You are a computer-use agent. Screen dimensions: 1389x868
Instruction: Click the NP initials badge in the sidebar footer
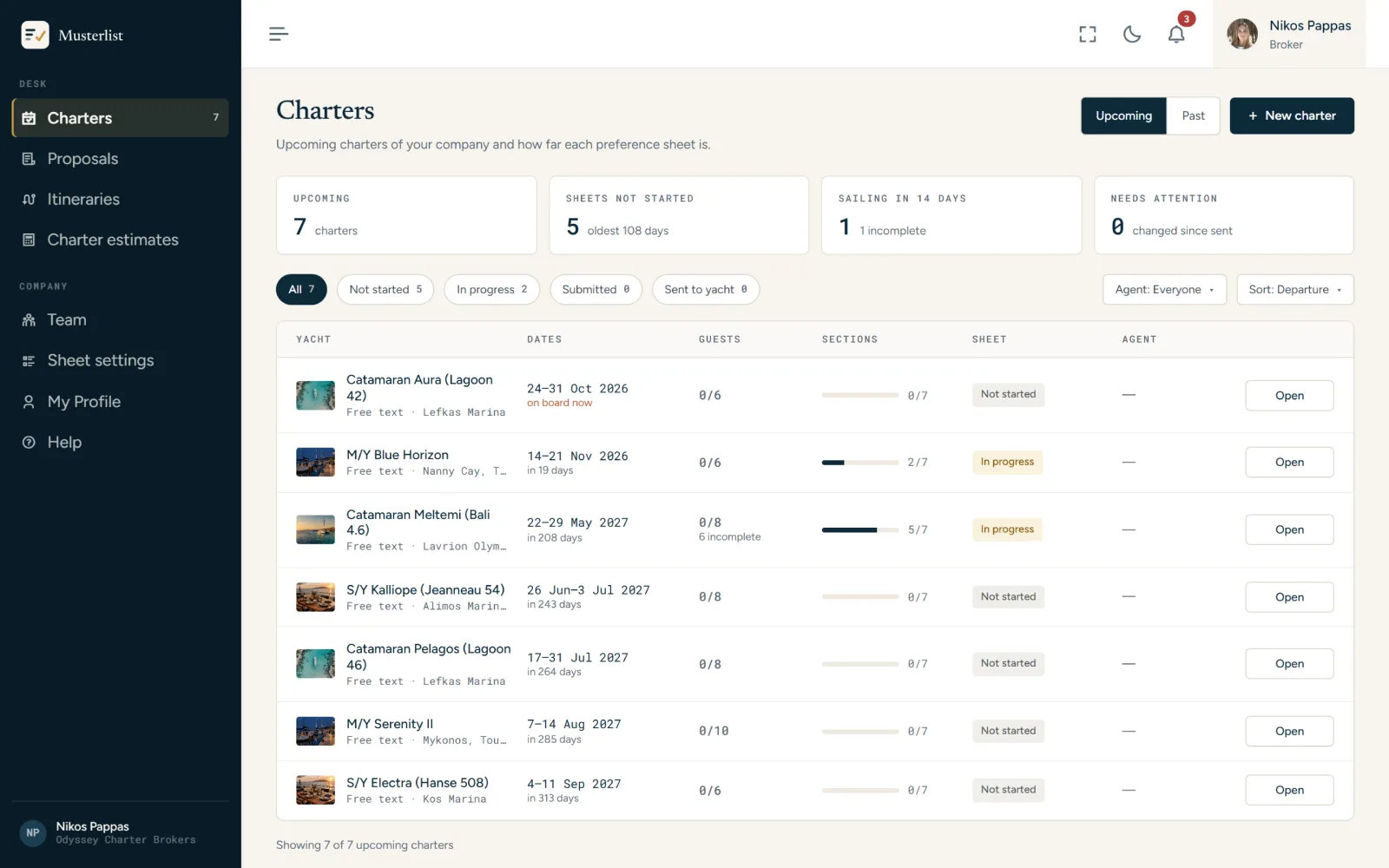[33, 832]
